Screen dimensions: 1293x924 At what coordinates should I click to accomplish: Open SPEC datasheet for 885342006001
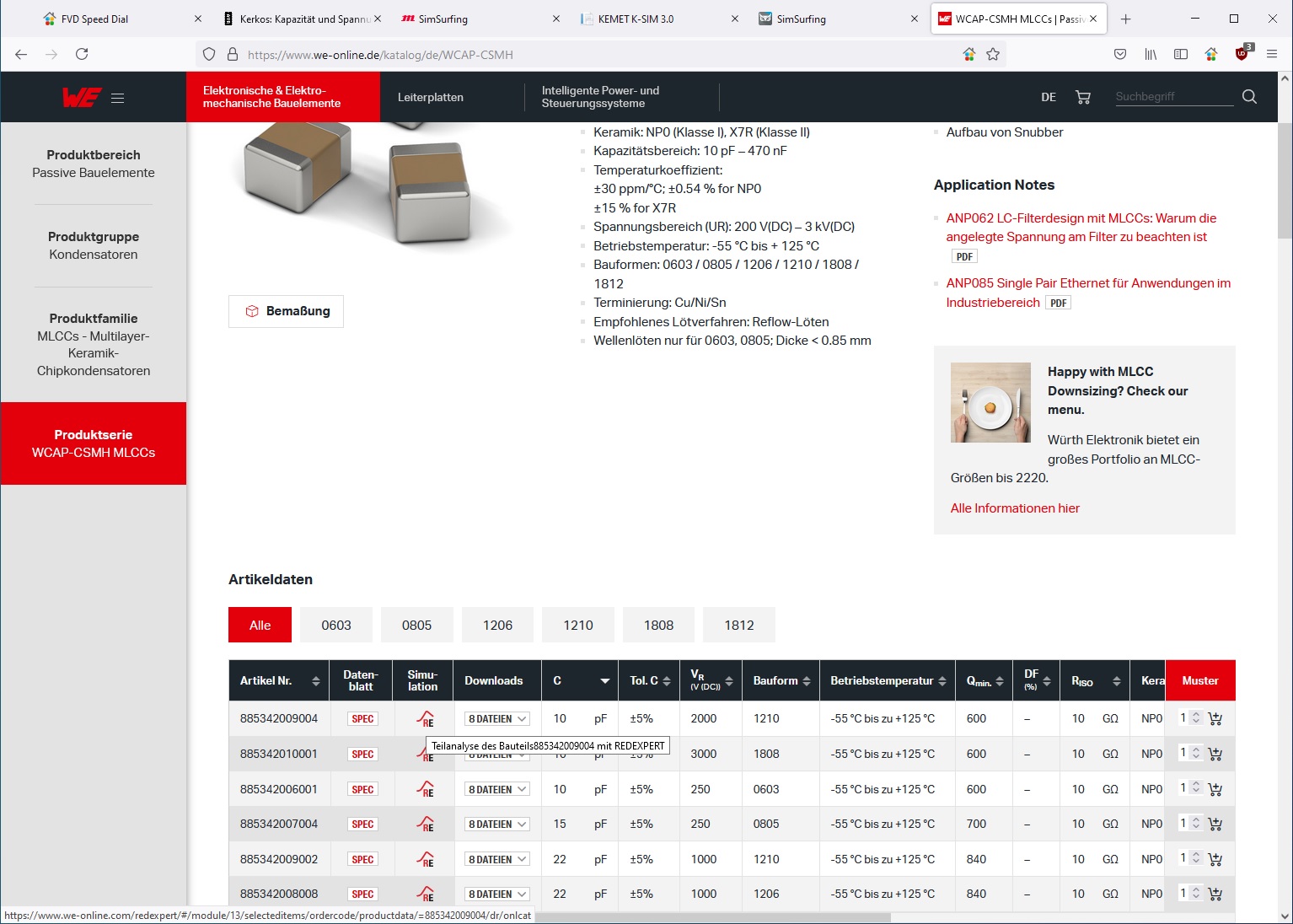(362, 790)
